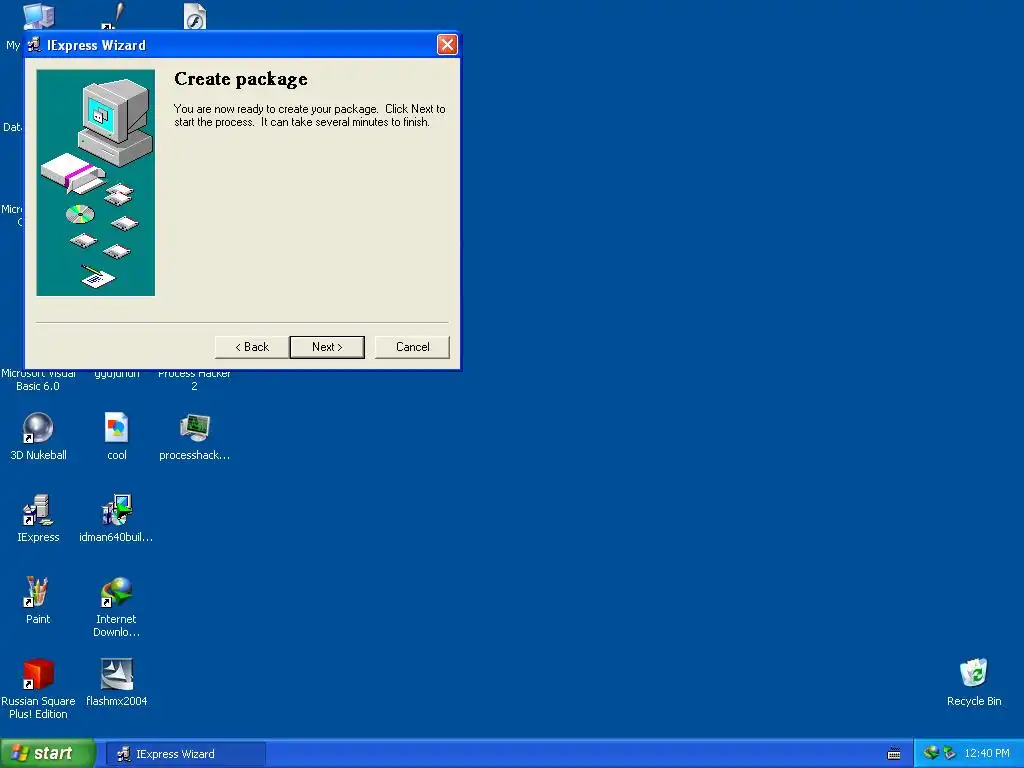Click the on-screen keyboard taskbar icon
Screen dimensions: 1024x768
click(894, 754)
